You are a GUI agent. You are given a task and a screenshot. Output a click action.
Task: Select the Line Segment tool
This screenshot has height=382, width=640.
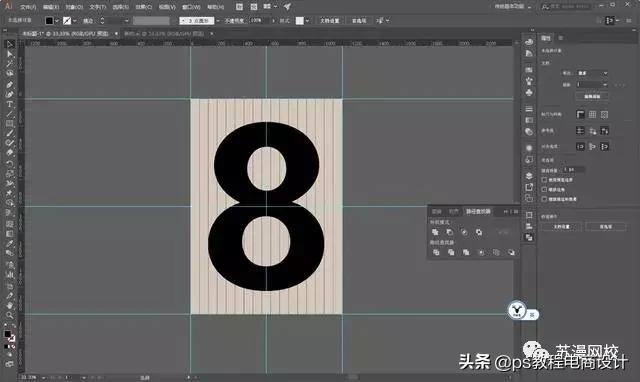[10, 114]
